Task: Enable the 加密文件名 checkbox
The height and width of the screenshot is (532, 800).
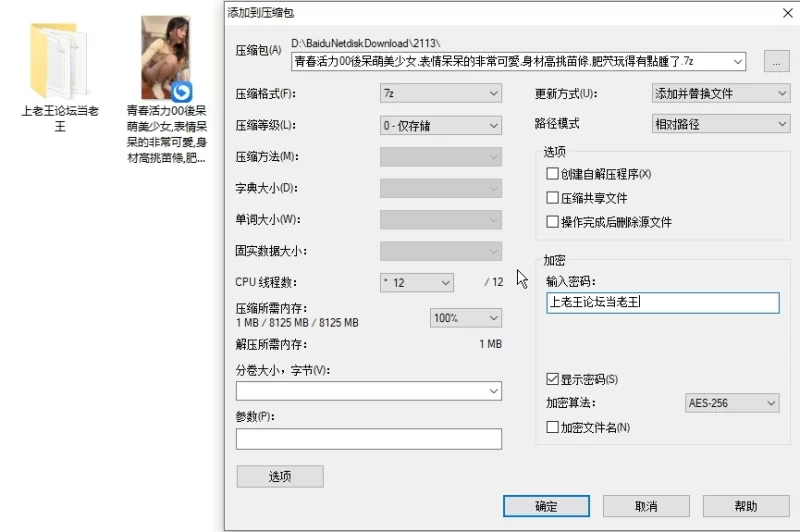Action: point(552,427)
